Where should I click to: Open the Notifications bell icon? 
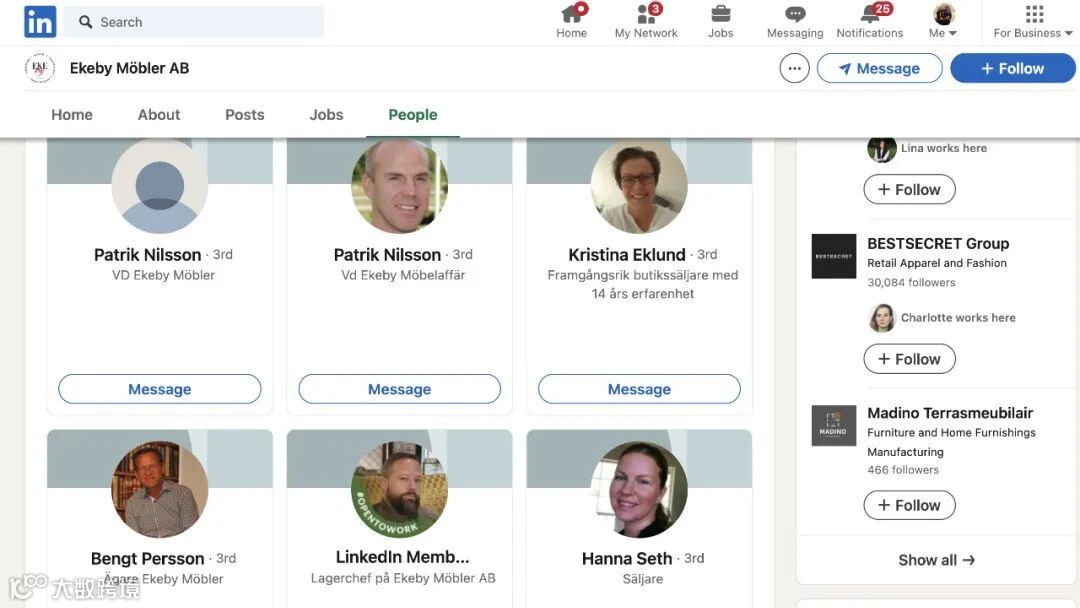click(x=870, y=14)
